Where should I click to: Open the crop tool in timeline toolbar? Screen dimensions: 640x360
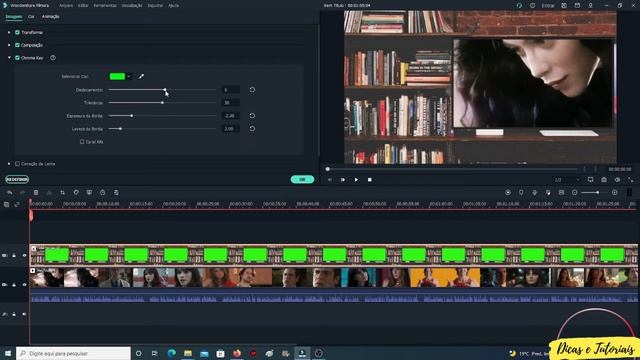[62, 192]
